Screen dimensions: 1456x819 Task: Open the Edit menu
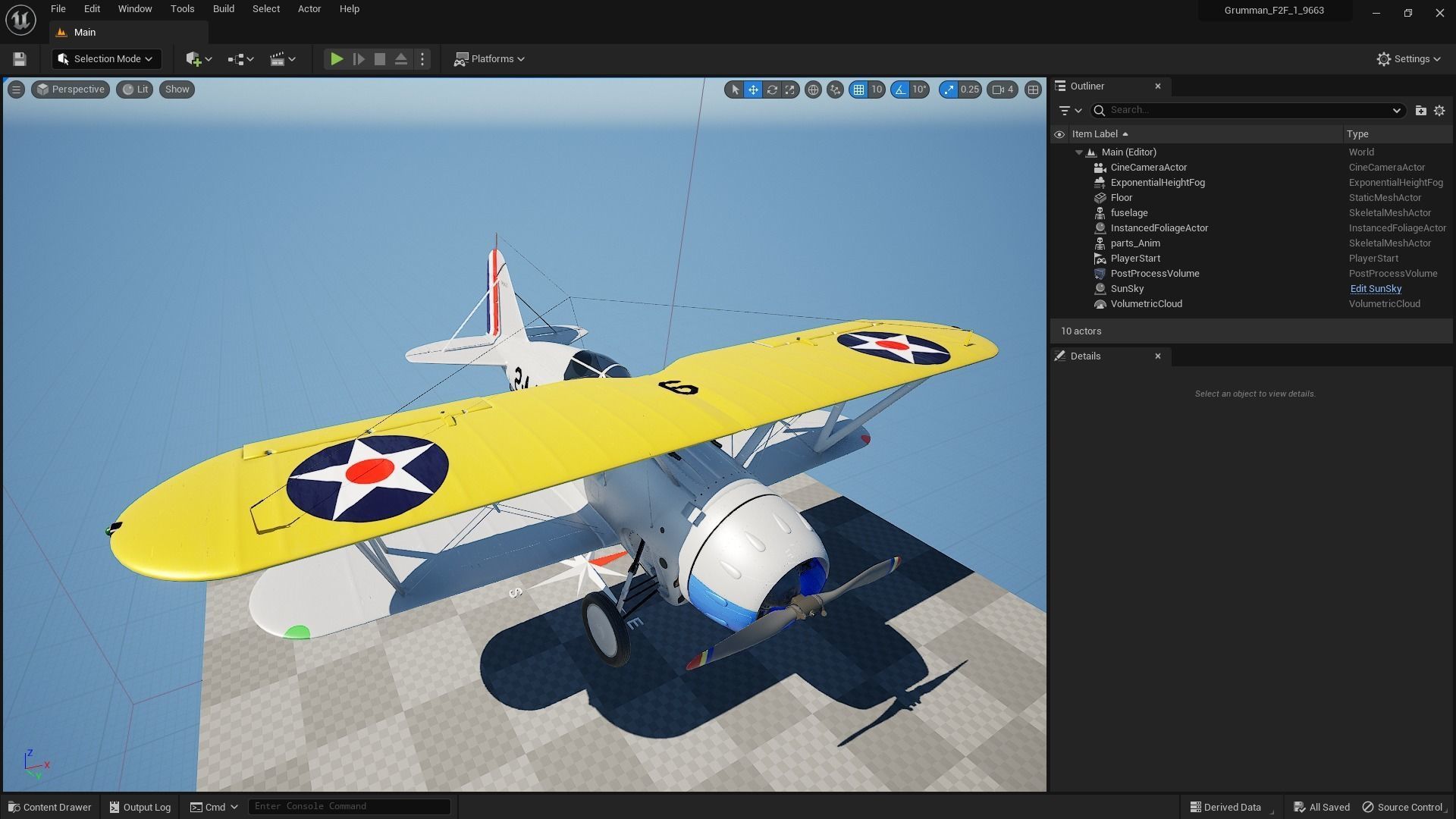pyautogui.click(x=92, y=9)
